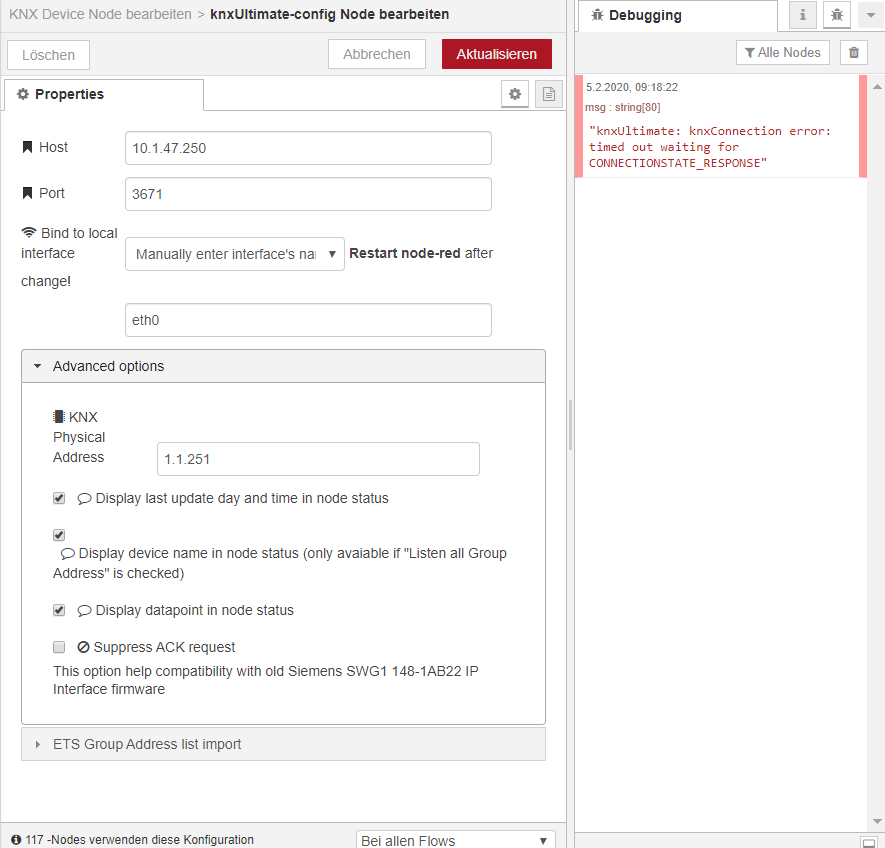Image resolution: width=885 pixels, height=848 pixels.
Task: Clear debug messages with trash icon
Action: click(x=853, y=52)
